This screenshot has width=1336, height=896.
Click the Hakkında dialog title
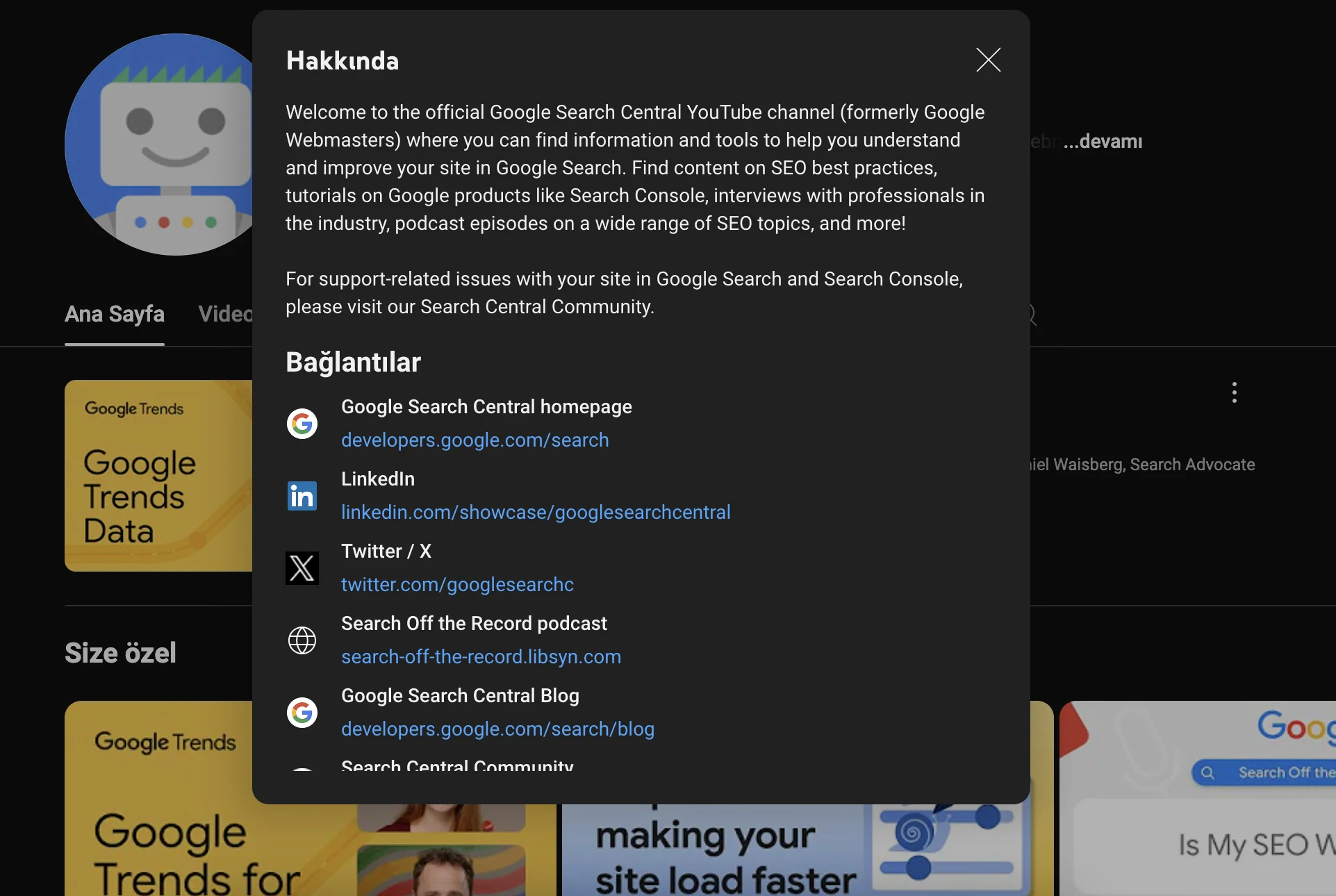(343, 61)
